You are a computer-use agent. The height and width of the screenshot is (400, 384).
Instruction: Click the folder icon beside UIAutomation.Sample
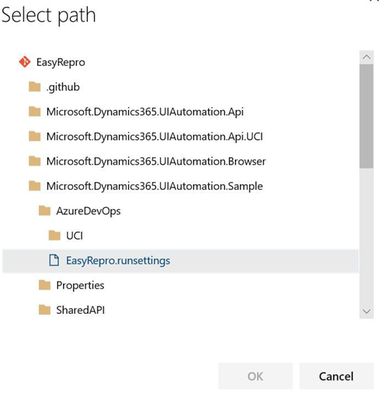35,186
